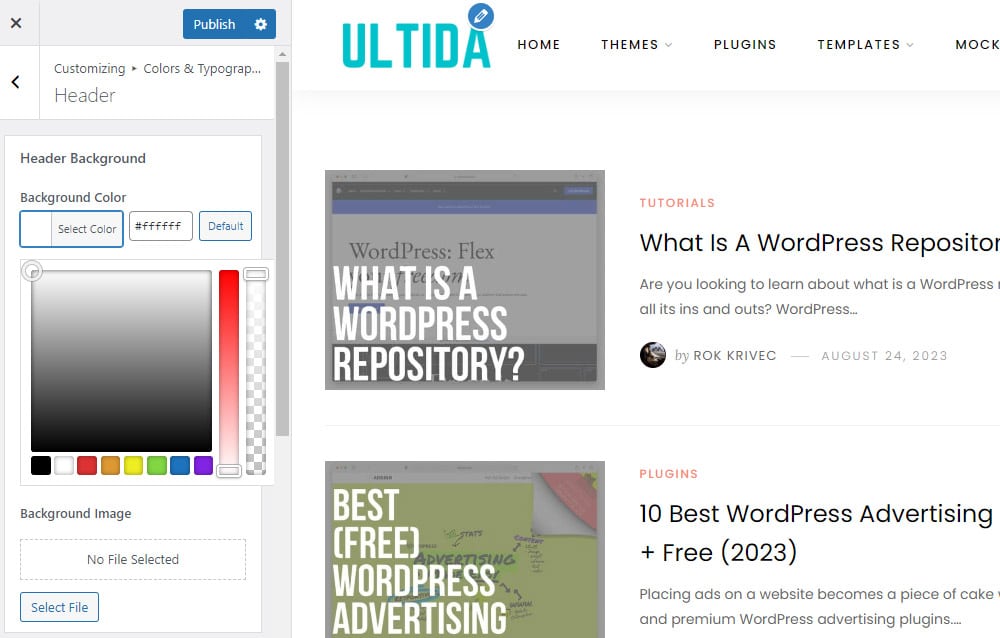Click the scrollbar up arrow
The width and height of the screenshot is (1000, 638).
tap(283, 55)
